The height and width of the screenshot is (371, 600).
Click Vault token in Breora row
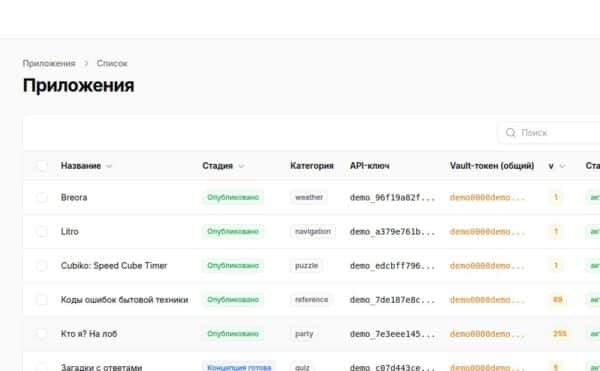coord(487,197)
